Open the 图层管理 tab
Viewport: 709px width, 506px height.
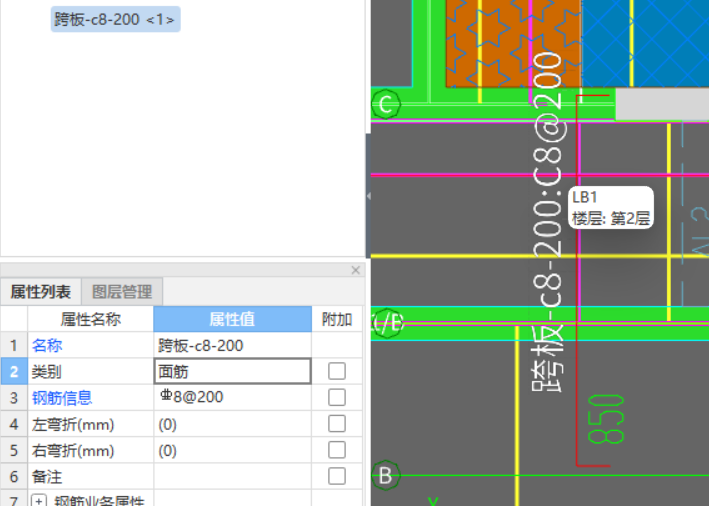point(122,292)
